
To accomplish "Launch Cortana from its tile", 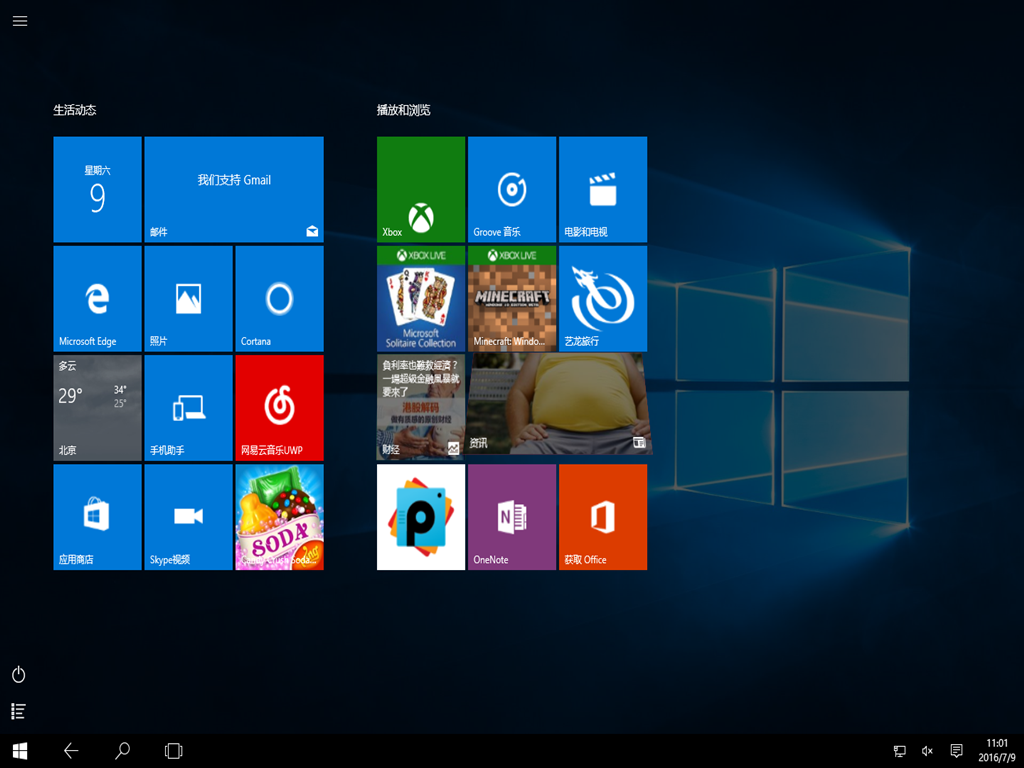I will point(279,298).
